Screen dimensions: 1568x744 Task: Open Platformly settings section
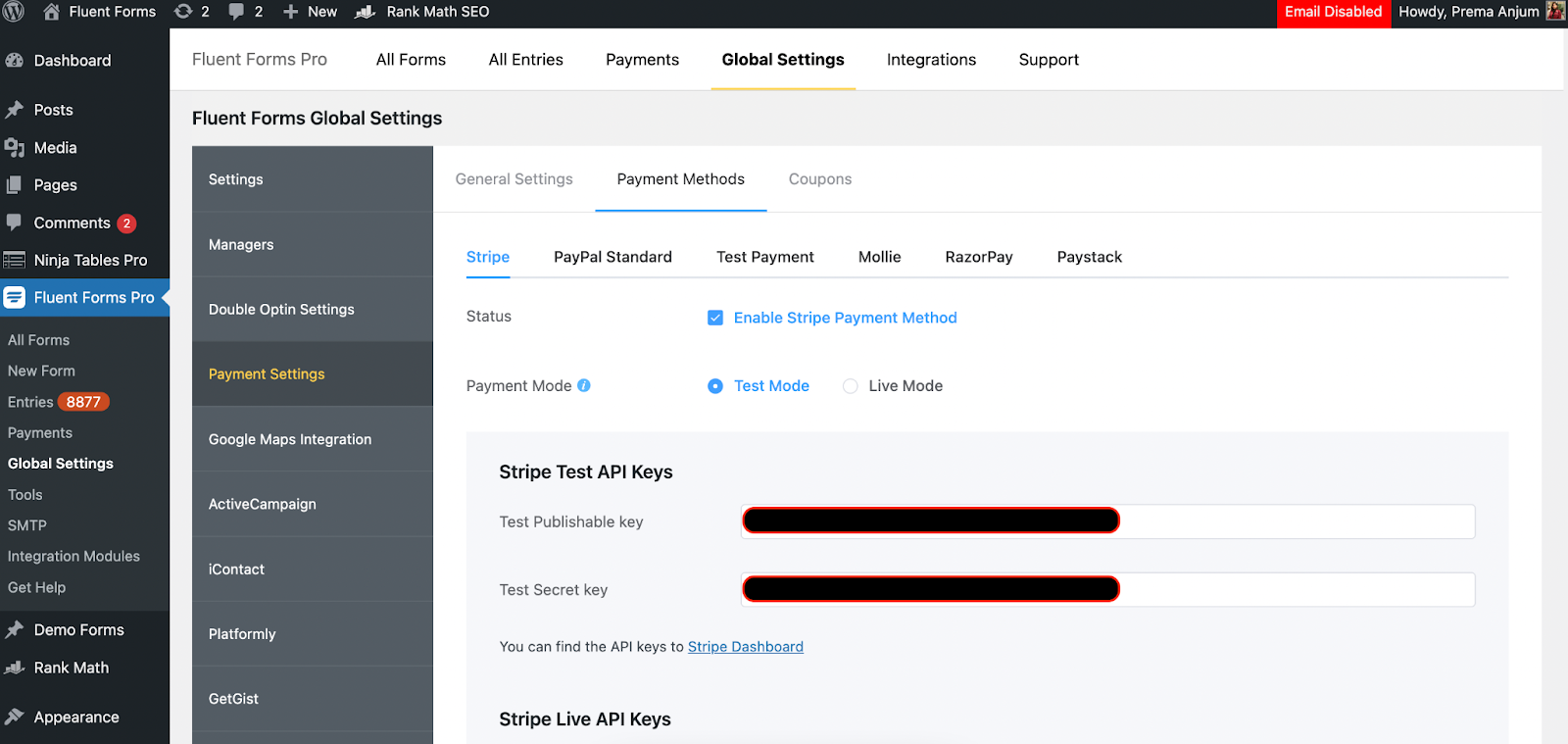tap(313, 634)
